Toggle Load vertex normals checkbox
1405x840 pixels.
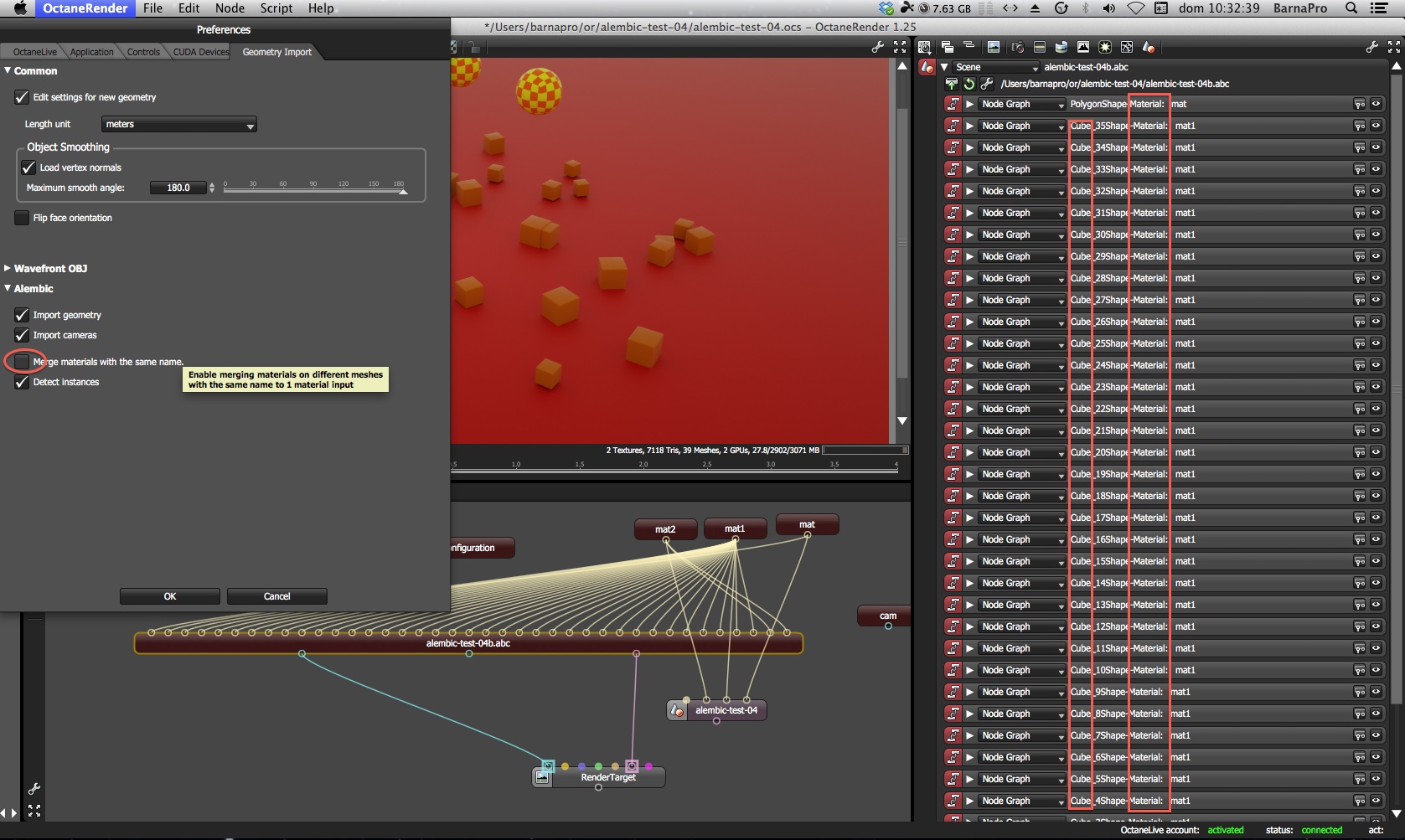[x=28, y=167]
